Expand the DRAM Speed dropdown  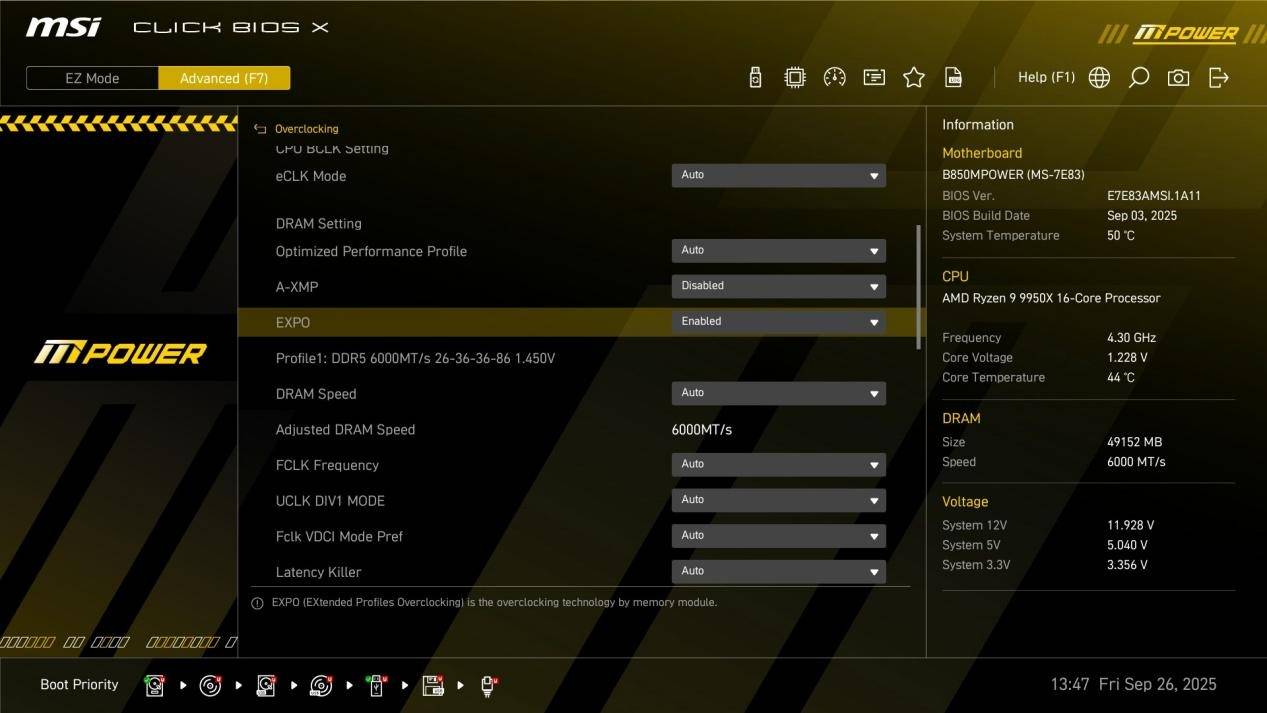point(778,393)
